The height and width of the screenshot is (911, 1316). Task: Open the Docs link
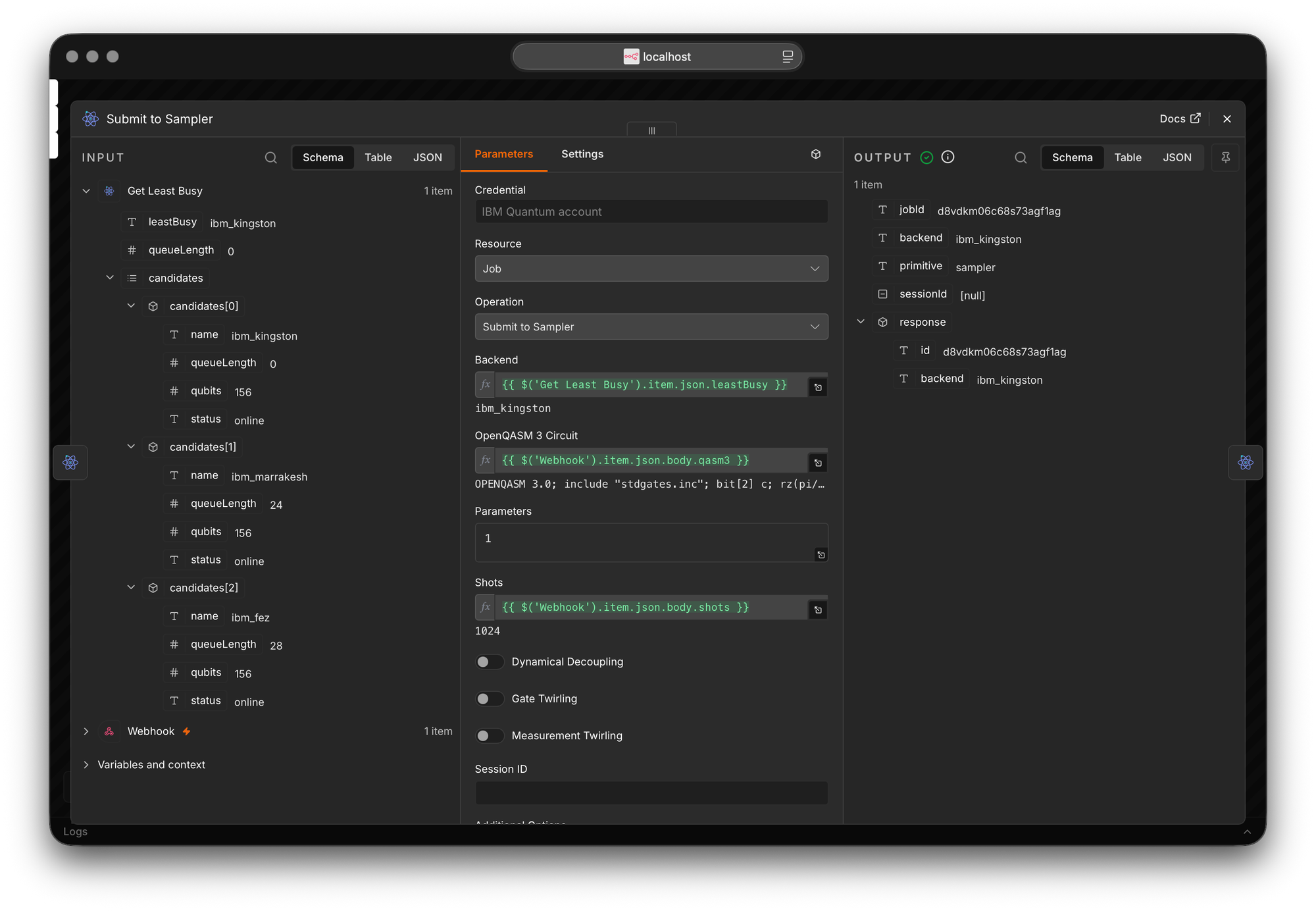(x=1180, y=118)
